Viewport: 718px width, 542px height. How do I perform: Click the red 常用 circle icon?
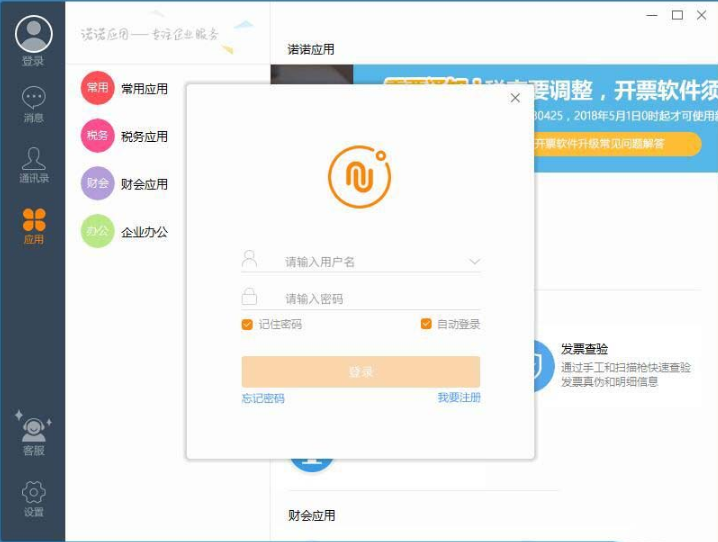tap(97, 88)
